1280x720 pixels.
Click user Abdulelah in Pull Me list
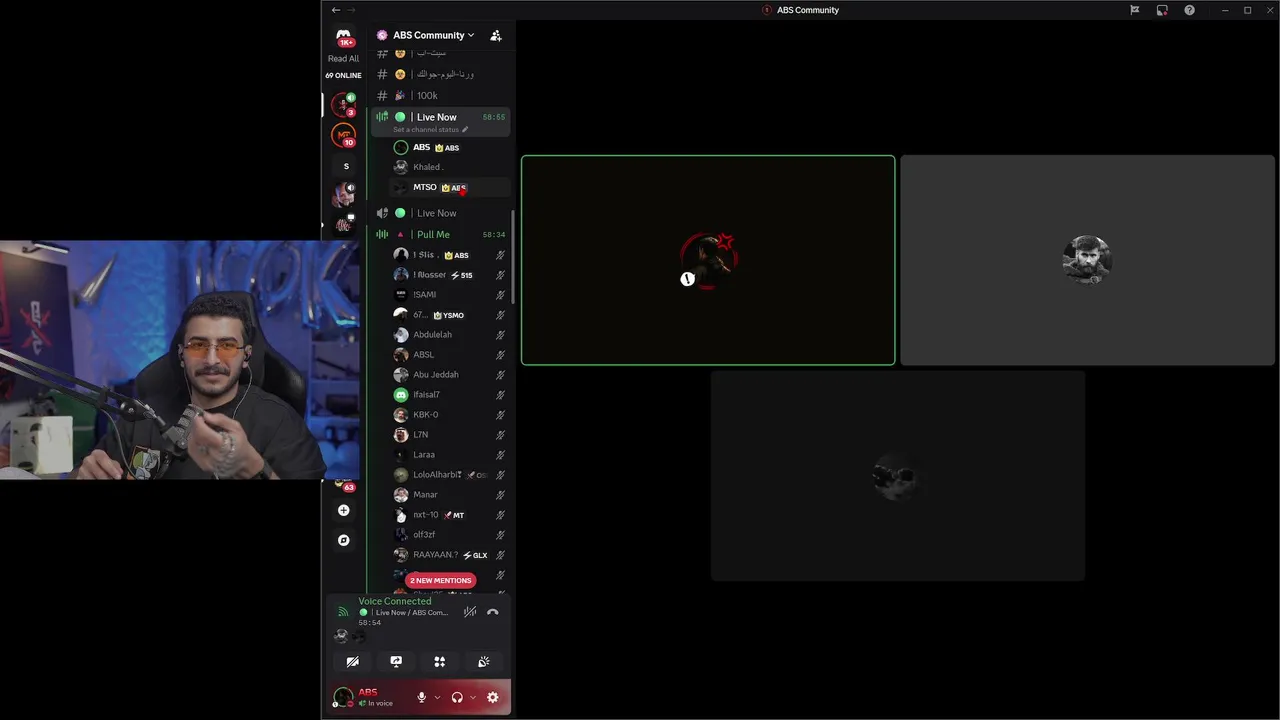pyautogui.click(x=449, y=335)
